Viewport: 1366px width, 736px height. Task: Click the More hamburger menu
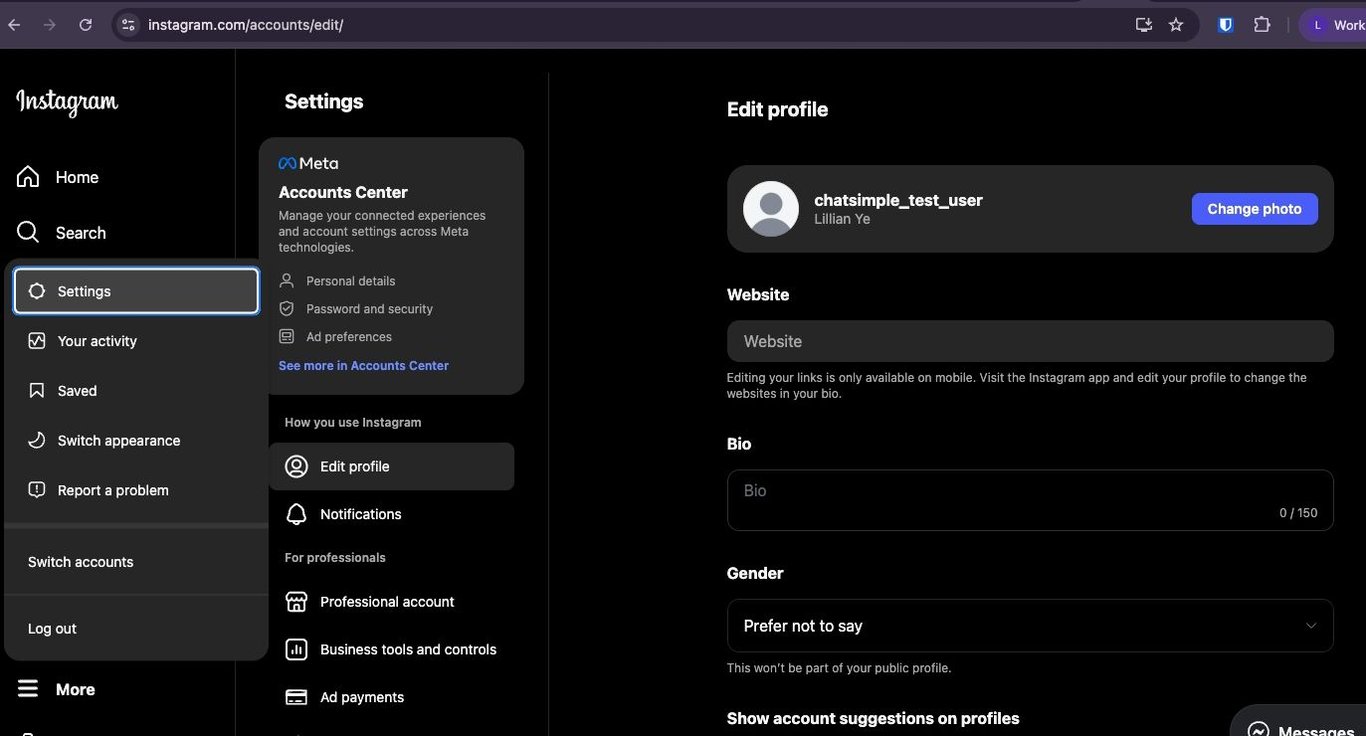coord(57,689)
